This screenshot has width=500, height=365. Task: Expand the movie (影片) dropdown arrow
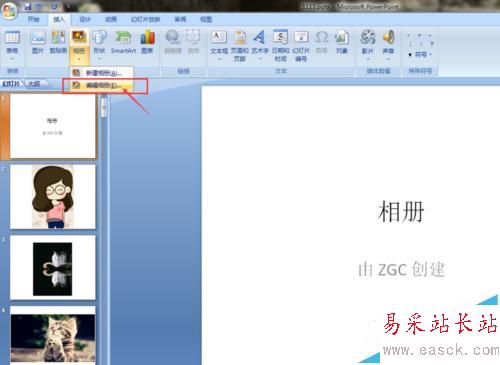pyautogui.click(x=368, y=59)
